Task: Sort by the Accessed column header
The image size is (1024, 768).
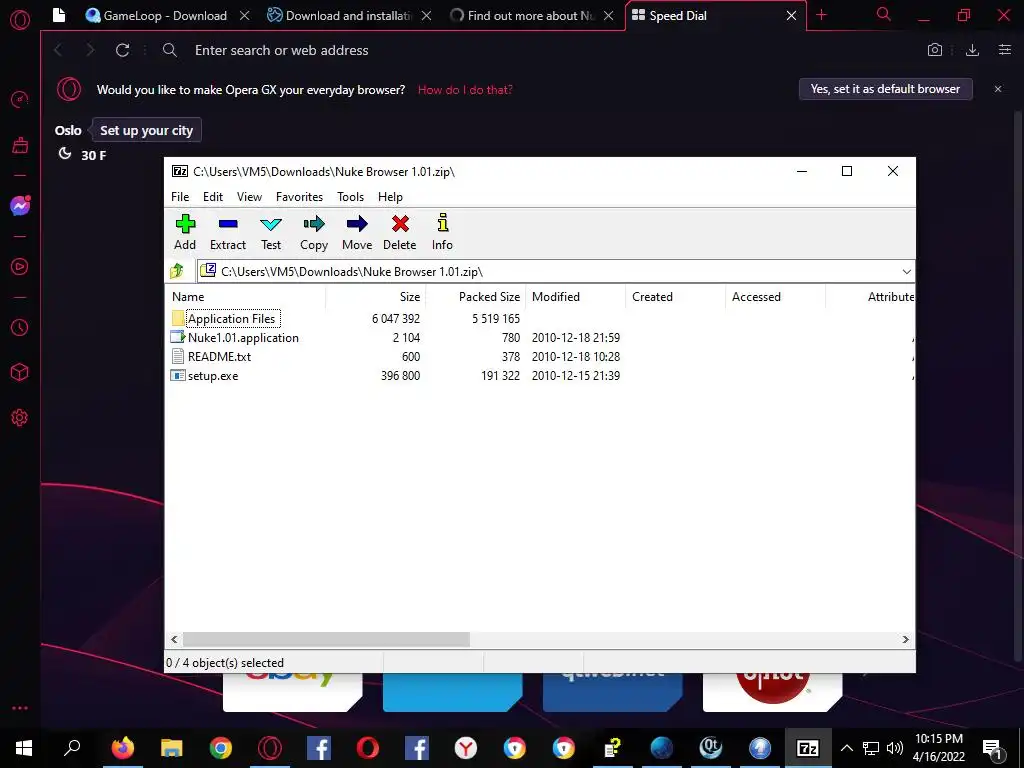Action: tap(775, 296)
